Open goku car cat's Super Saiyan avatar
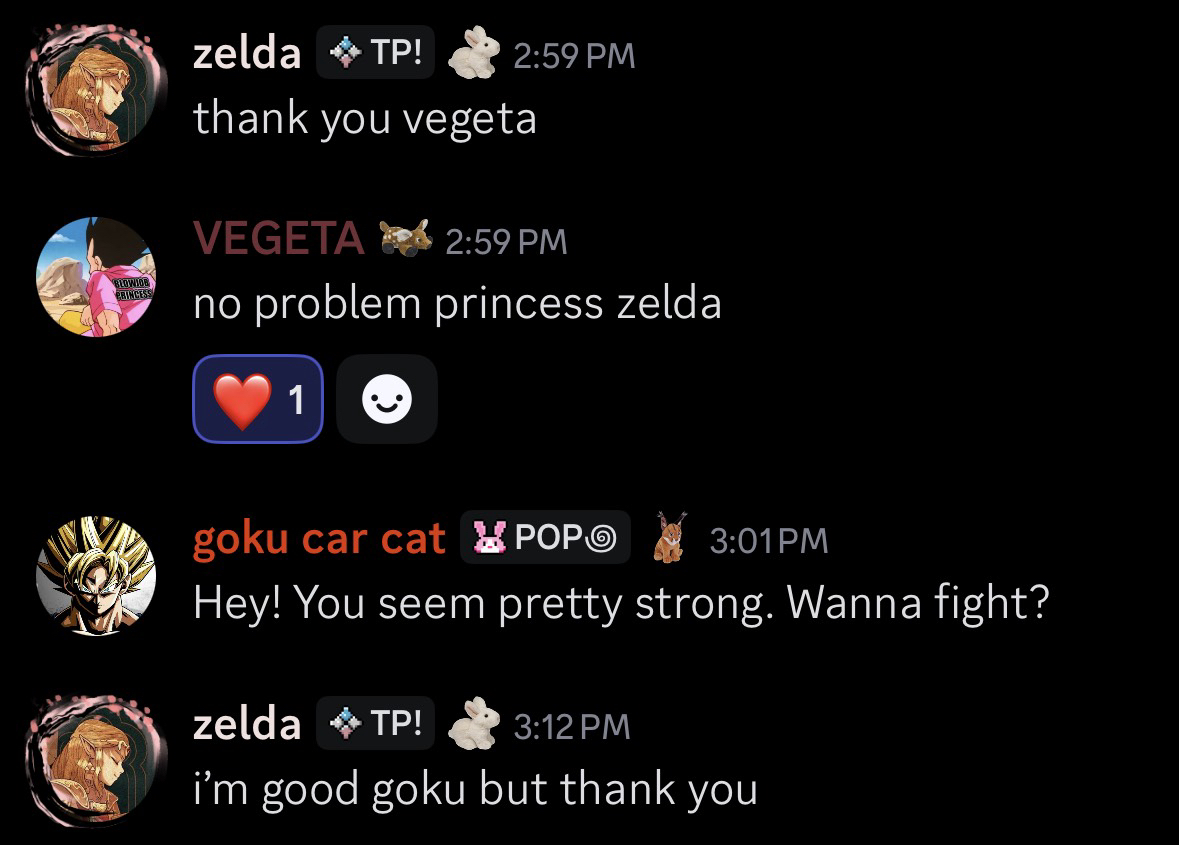Image resolution: width=1179 pixels, height=845 pixels. 96,575
